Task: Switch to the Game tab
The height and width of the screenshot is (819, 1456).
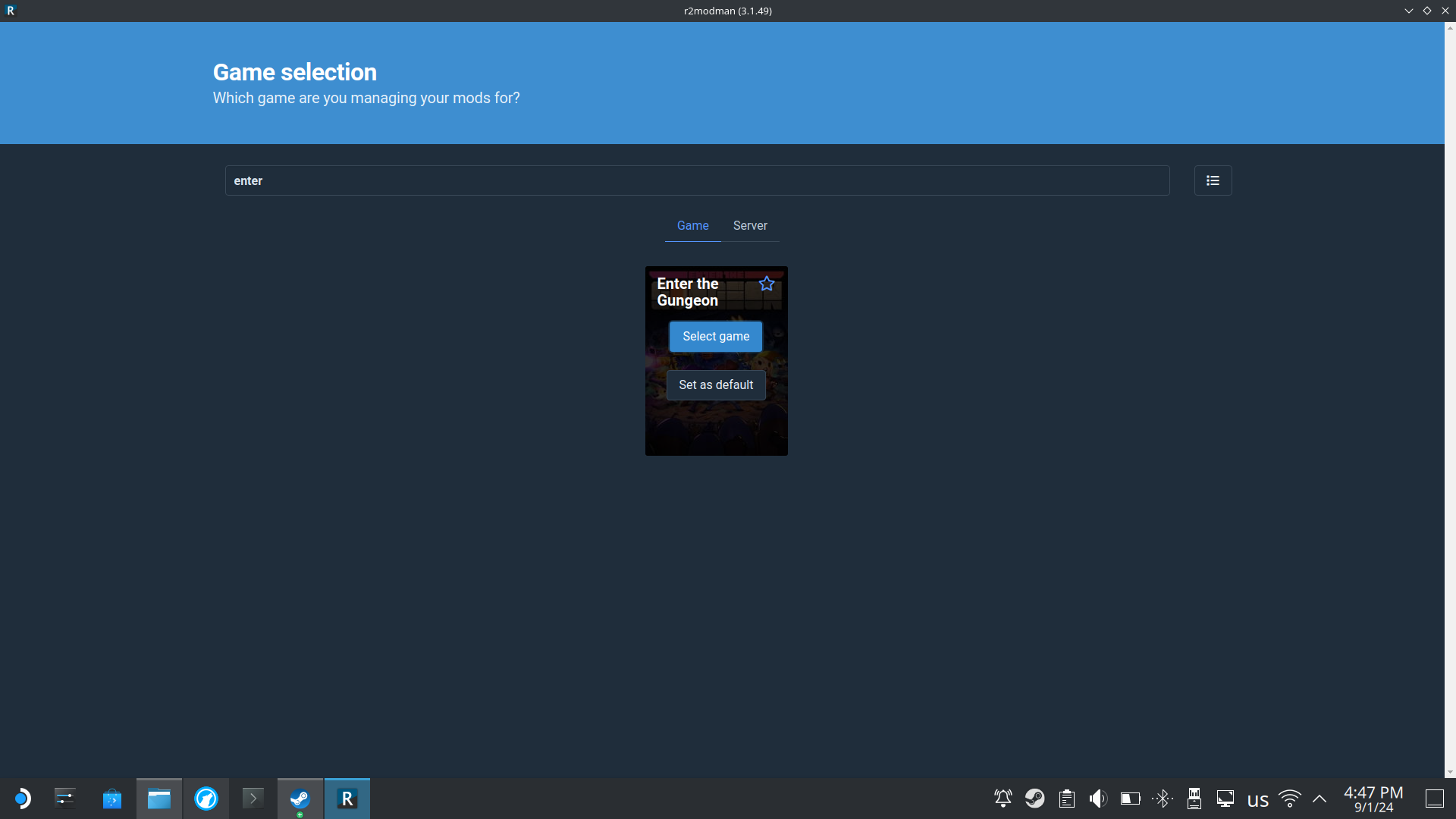Action: pyautogui.click(x=693, y=226)
